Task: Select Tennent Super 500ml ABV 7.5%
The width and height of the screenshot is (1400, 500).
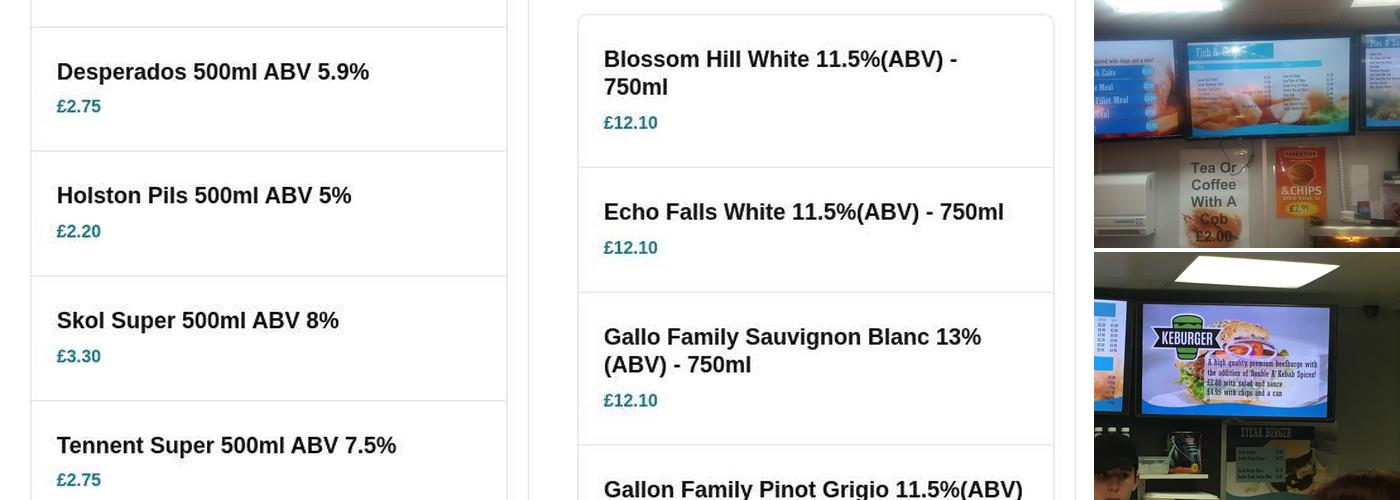Action: 227,446
